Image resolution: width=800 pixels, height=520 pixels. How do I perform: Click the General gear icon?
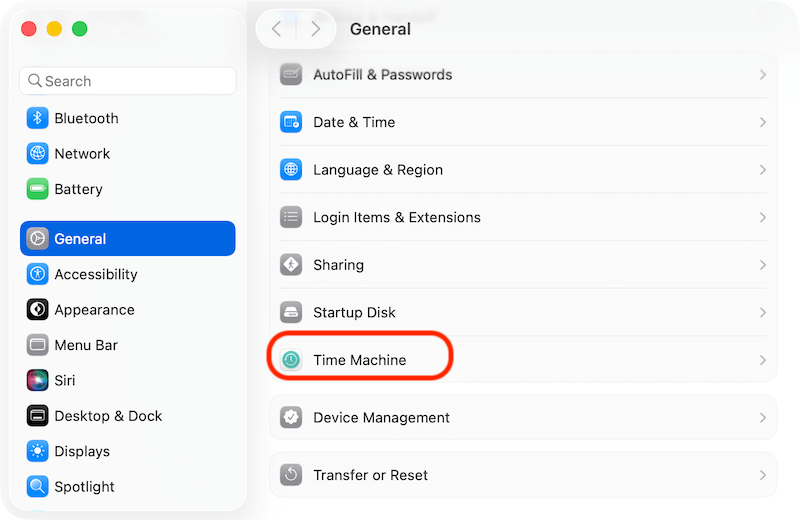pos(37,238)
